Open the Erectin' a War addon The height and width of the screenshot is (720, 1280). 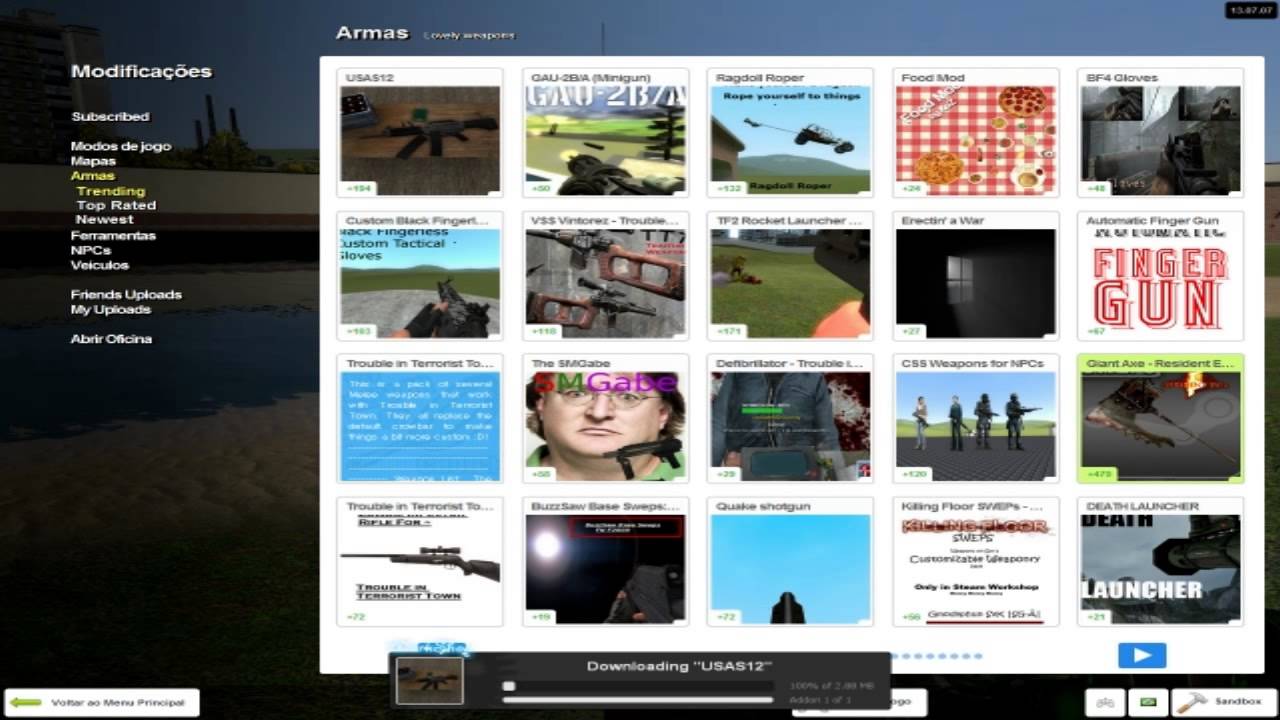[x=975, y=276]
